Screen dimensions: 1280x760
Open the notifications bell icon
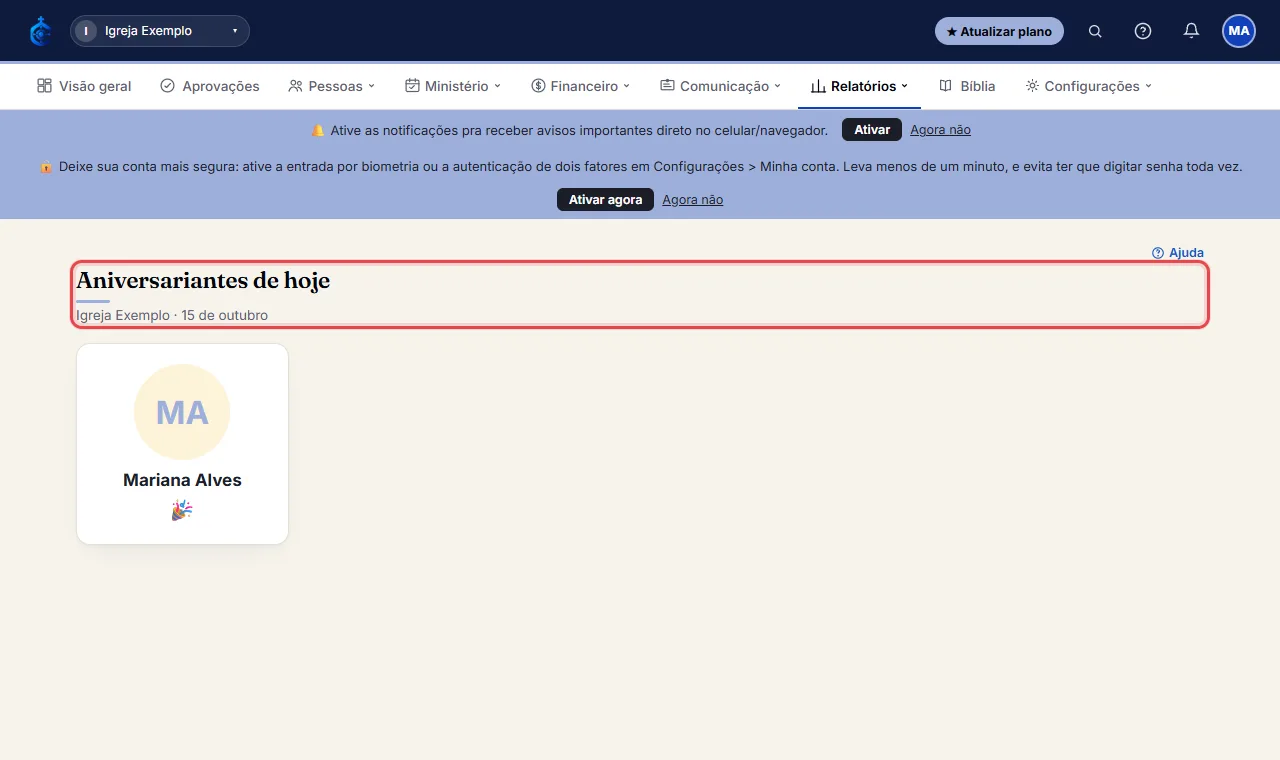pos(1191,31)
